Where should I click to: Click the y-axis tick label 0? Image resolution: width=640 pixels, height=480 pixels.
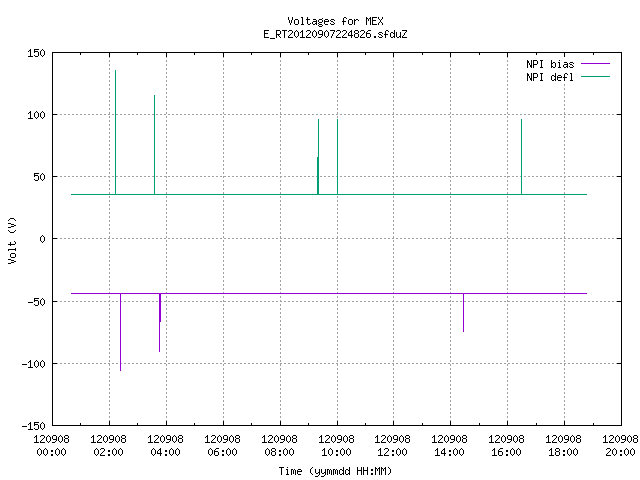pyautogui.click(x=42, y=239)
